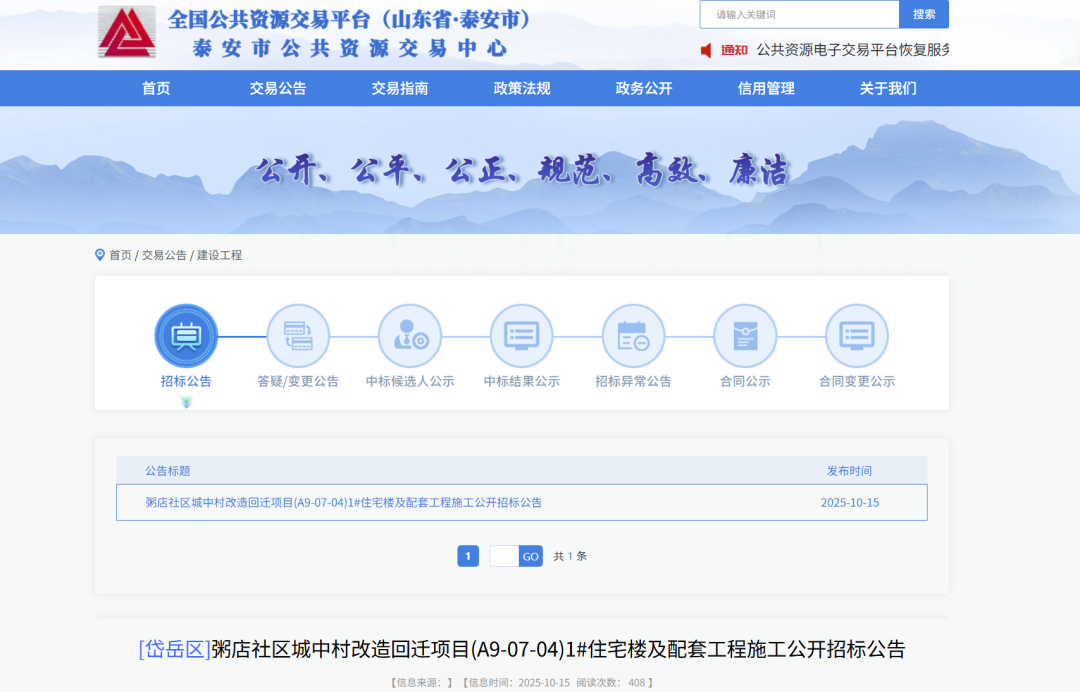Open 信用管理 from the navigation bar
This screenshot has height=692, width=1080.
(766, 88)
